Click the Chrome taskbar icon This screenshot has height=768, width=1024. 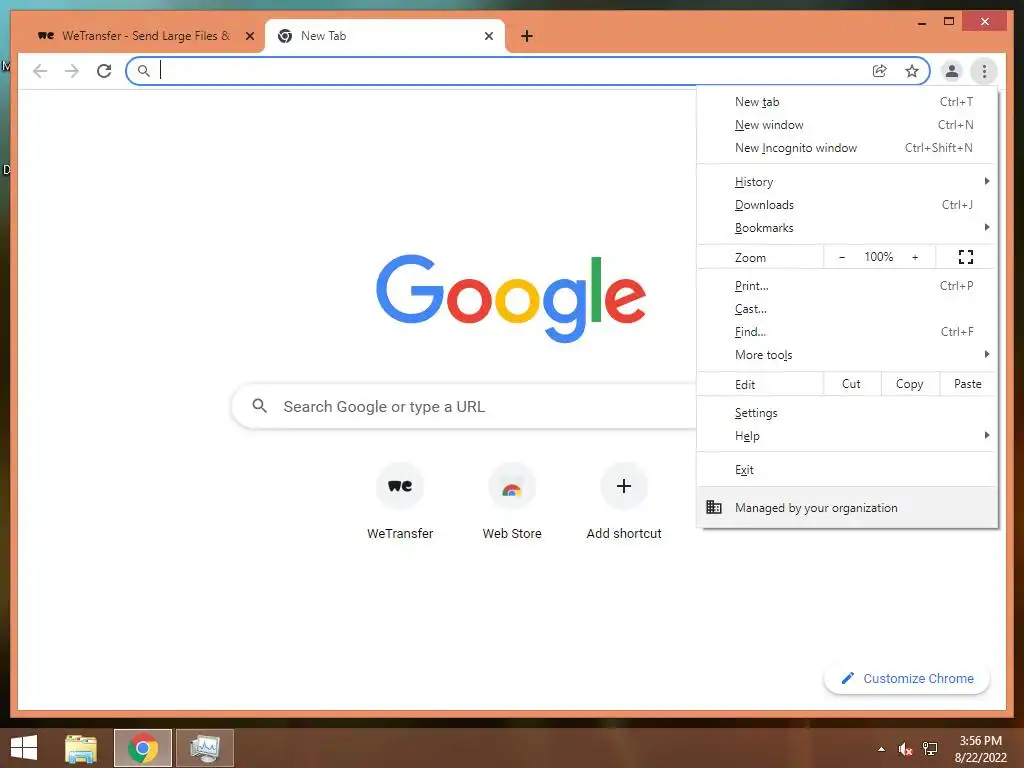click(143, 748)
